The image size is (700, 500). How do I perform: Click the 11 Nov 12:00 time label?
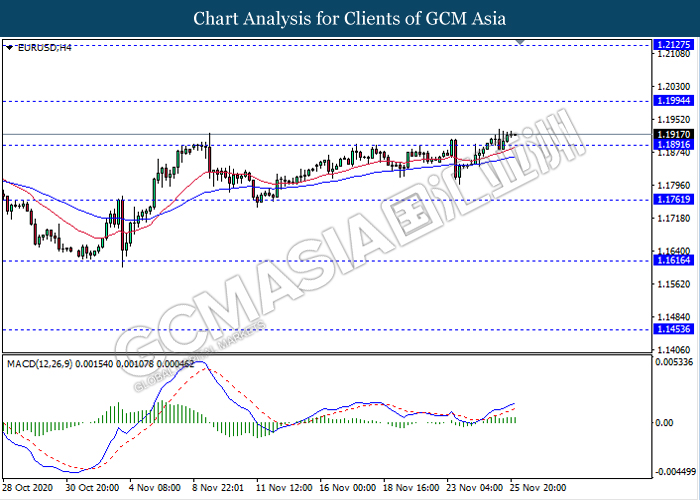[284, 488]
